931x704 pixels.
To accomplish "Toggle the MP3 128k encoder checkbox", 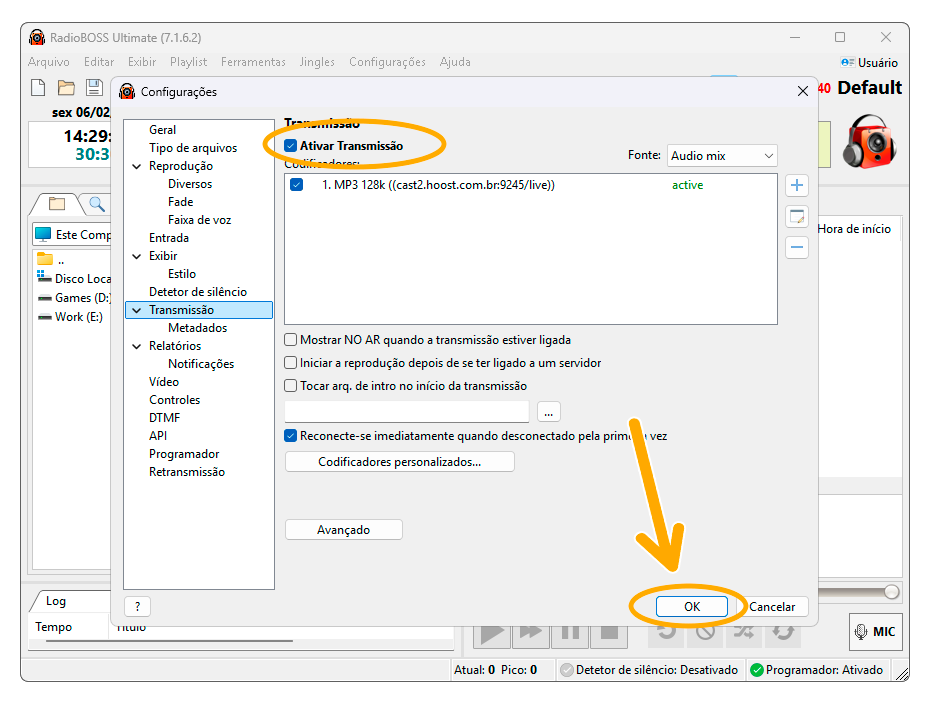I will point(296,185).
